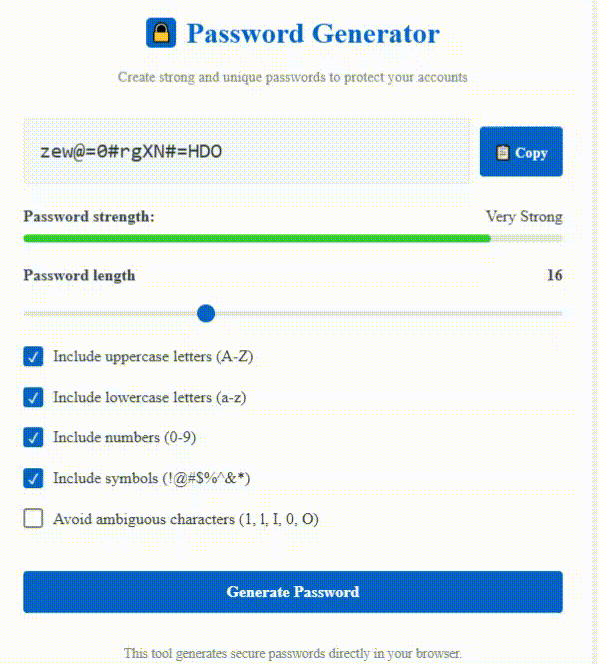Click the Very Strong strength label
Image resolution: width=597 pixels, height=664 pixels.
tap(524, 217)
